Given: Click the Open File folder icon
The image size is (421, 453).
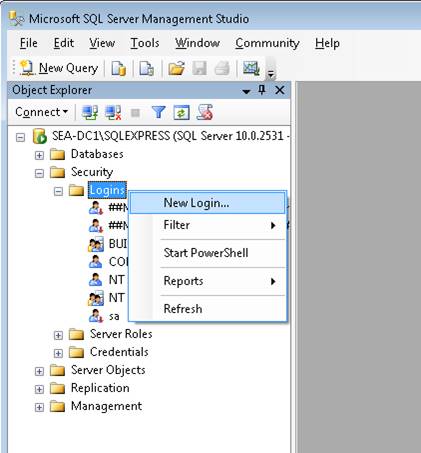Looking at the screenshot, I should (x=176, y=68).
